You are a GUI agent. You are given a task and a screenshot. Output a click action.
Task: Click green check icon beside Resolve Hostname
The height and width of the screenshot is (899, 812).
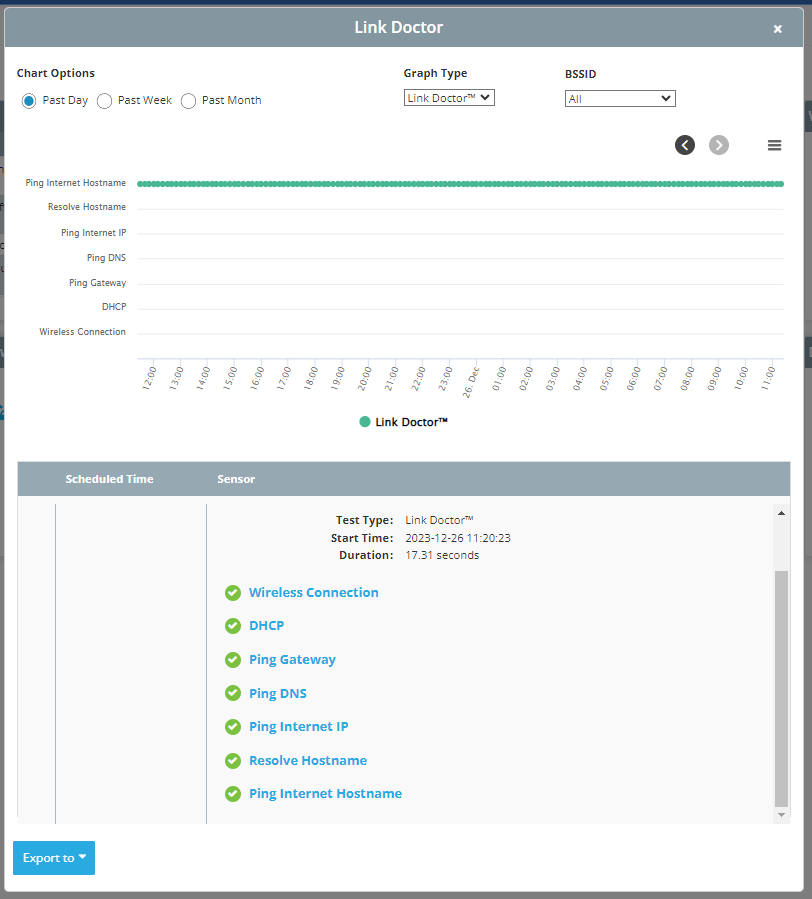233,761
